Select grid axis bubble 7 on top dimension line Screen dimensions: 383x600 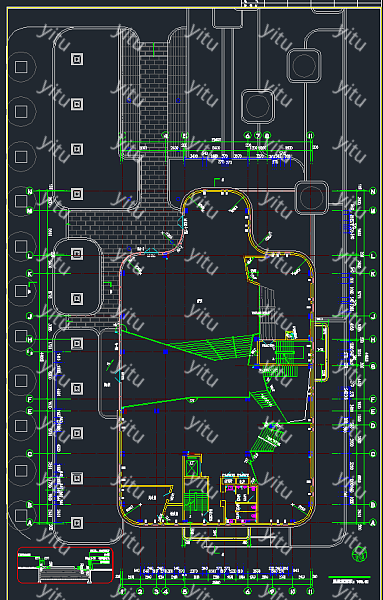pyautogui.click(x=258, y=135)
